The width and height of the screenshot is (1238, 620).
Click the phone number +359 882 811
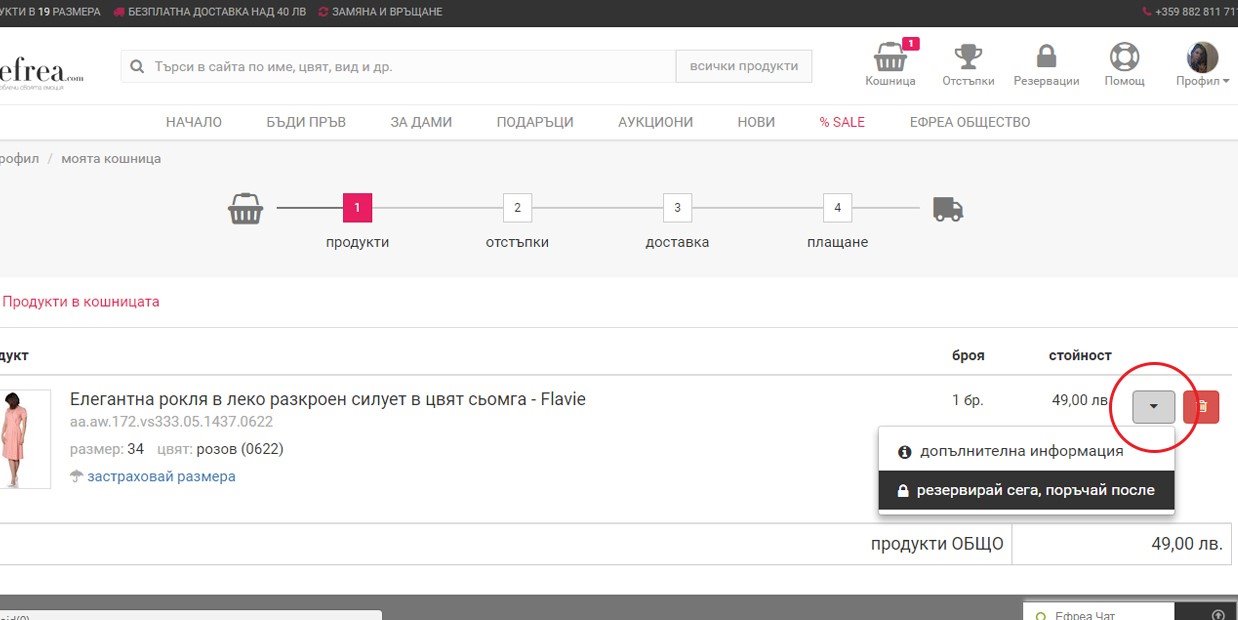click(1196, 12)
